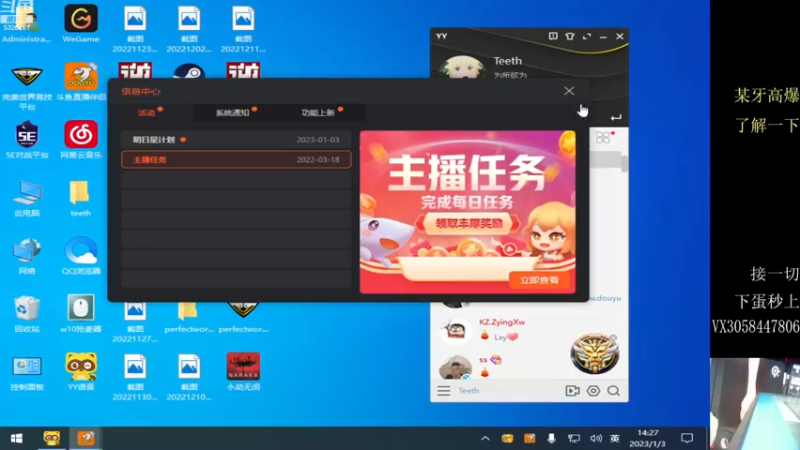This screenshot has height=450, width=800.
Task: Open the volume speaker tray icon
Action: [595, 438]
